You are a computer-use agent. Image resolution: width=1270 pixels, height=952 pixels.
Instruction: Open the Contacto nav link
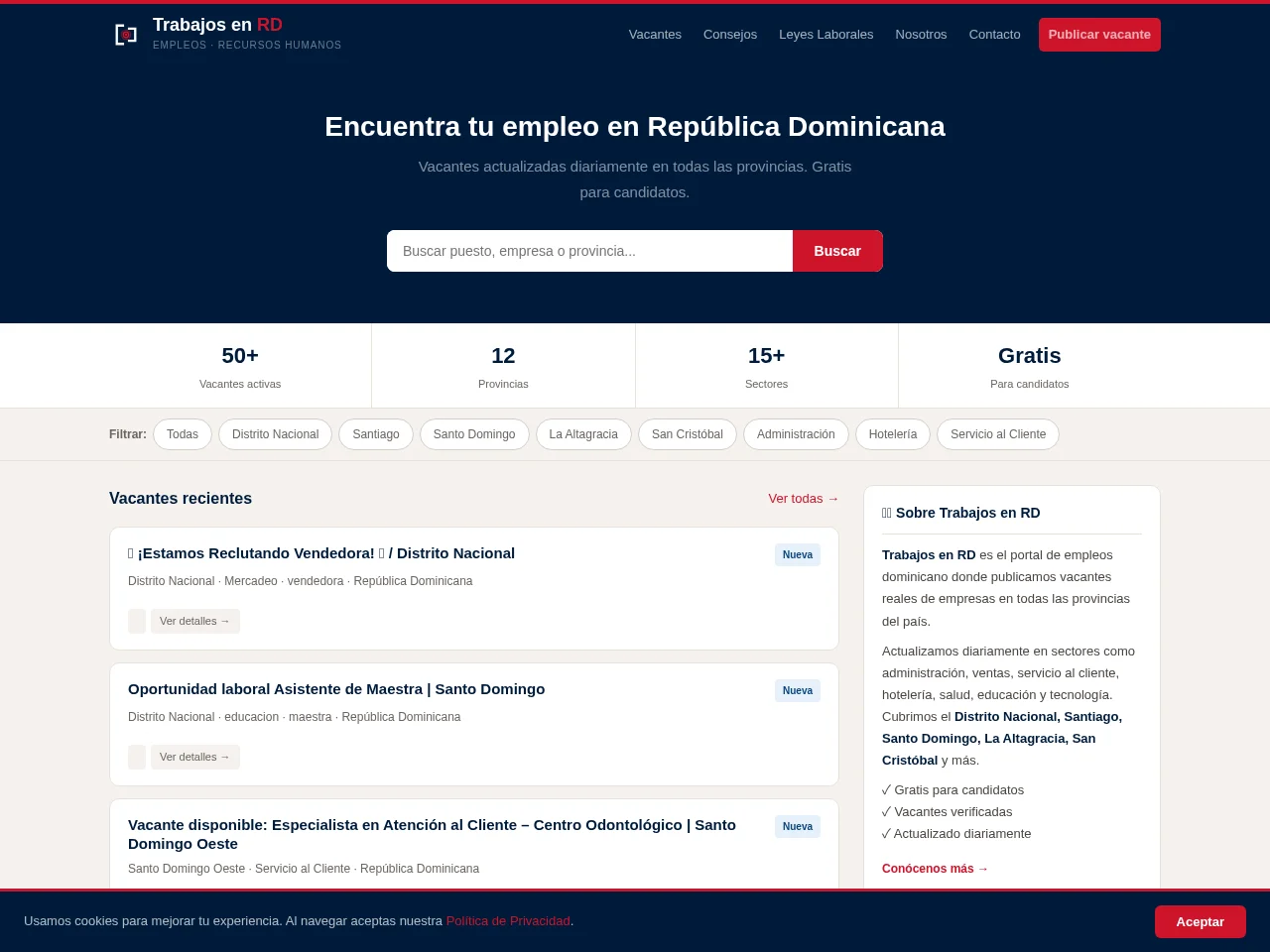(x=994, y=35)
